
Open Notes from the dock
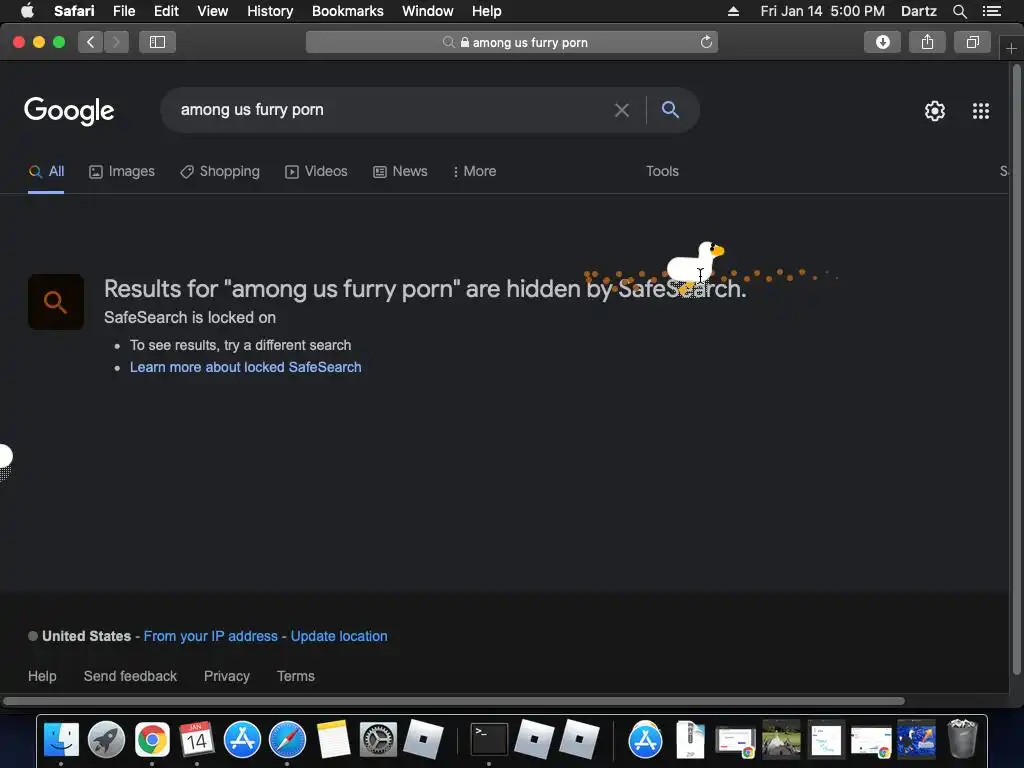pos(333,740)
